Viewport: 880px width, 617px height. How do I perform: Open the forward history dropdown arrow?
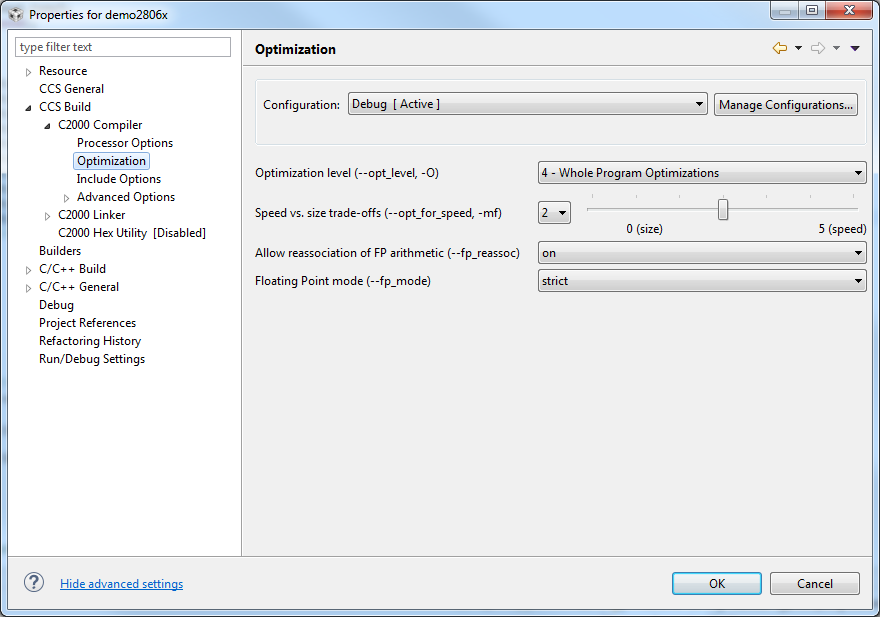tap(836, 48)
